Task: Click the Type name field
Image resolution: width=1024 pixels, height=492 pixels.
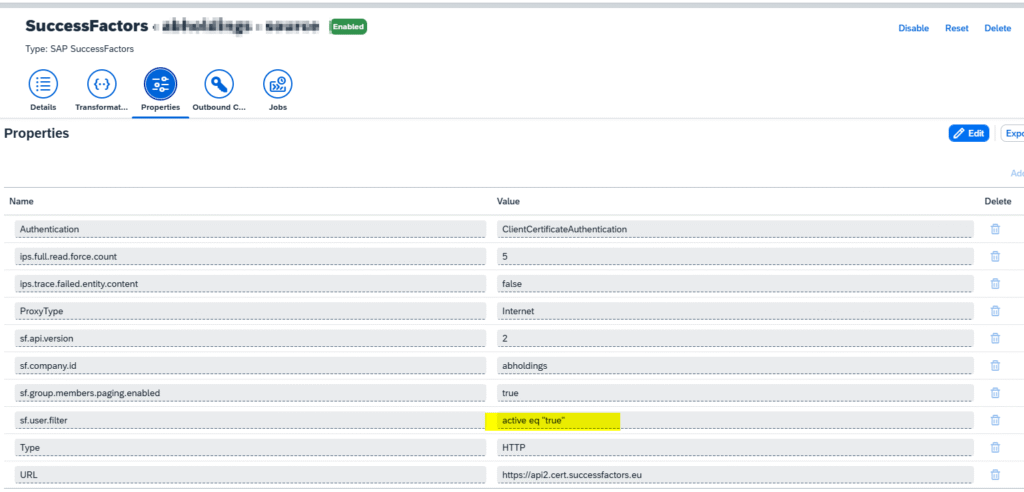Action: [x=250, y=448]
